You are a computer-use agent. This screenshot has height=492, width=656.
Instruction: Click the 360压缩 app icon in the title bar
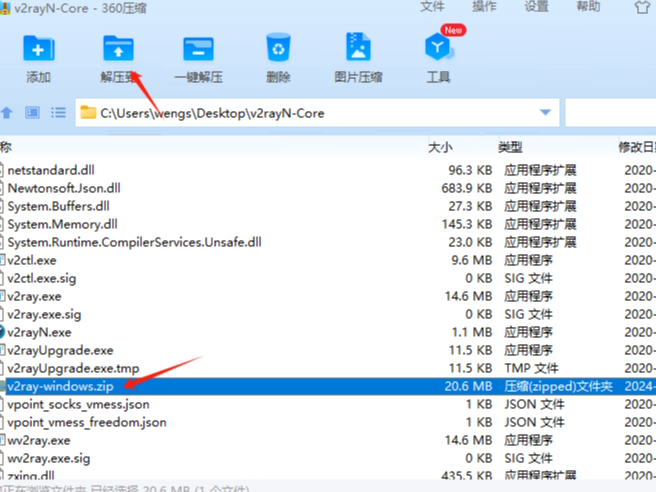coord(5,8)
